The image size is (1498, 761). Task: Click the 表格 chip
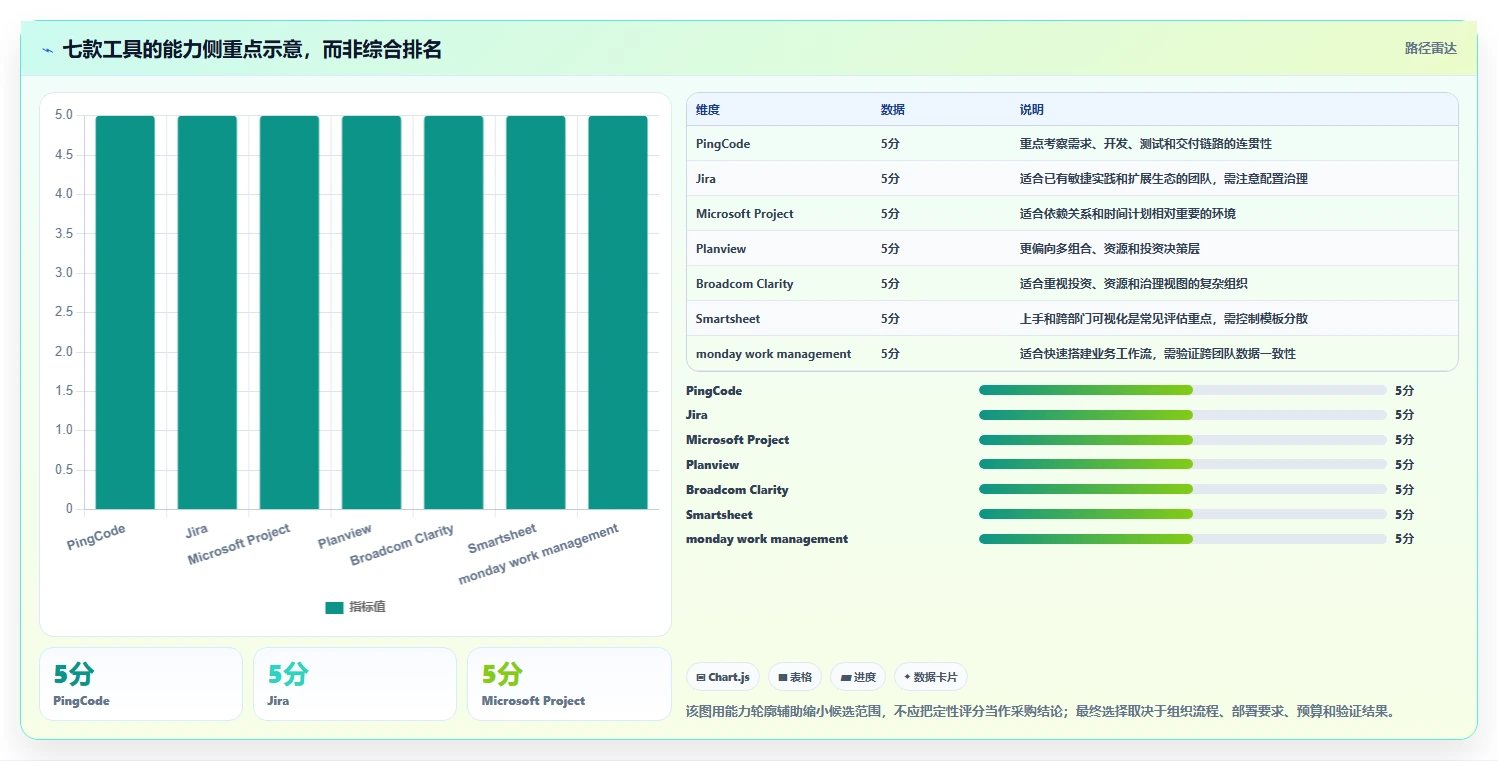(x=795, y=677)
